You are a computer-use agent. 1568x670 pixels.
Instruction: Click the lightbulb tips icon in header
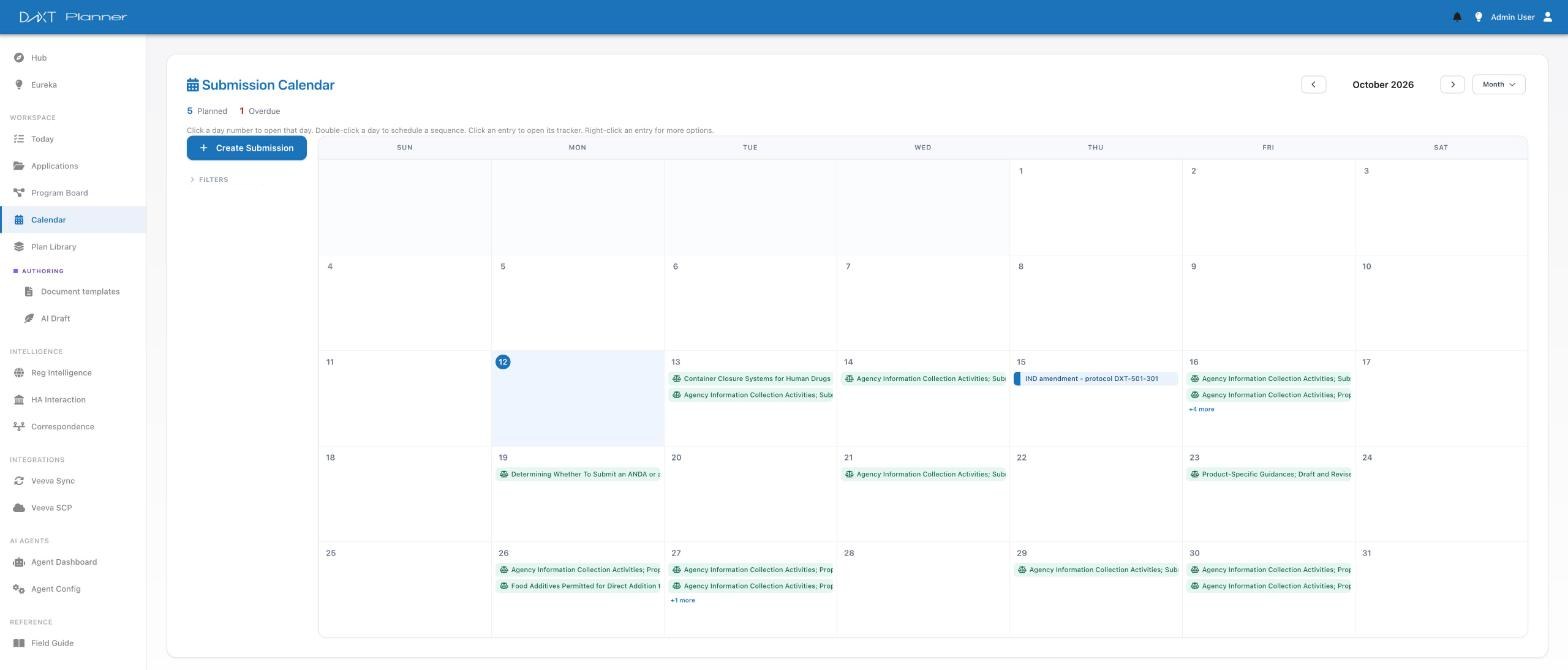(x=1478, y=17)
